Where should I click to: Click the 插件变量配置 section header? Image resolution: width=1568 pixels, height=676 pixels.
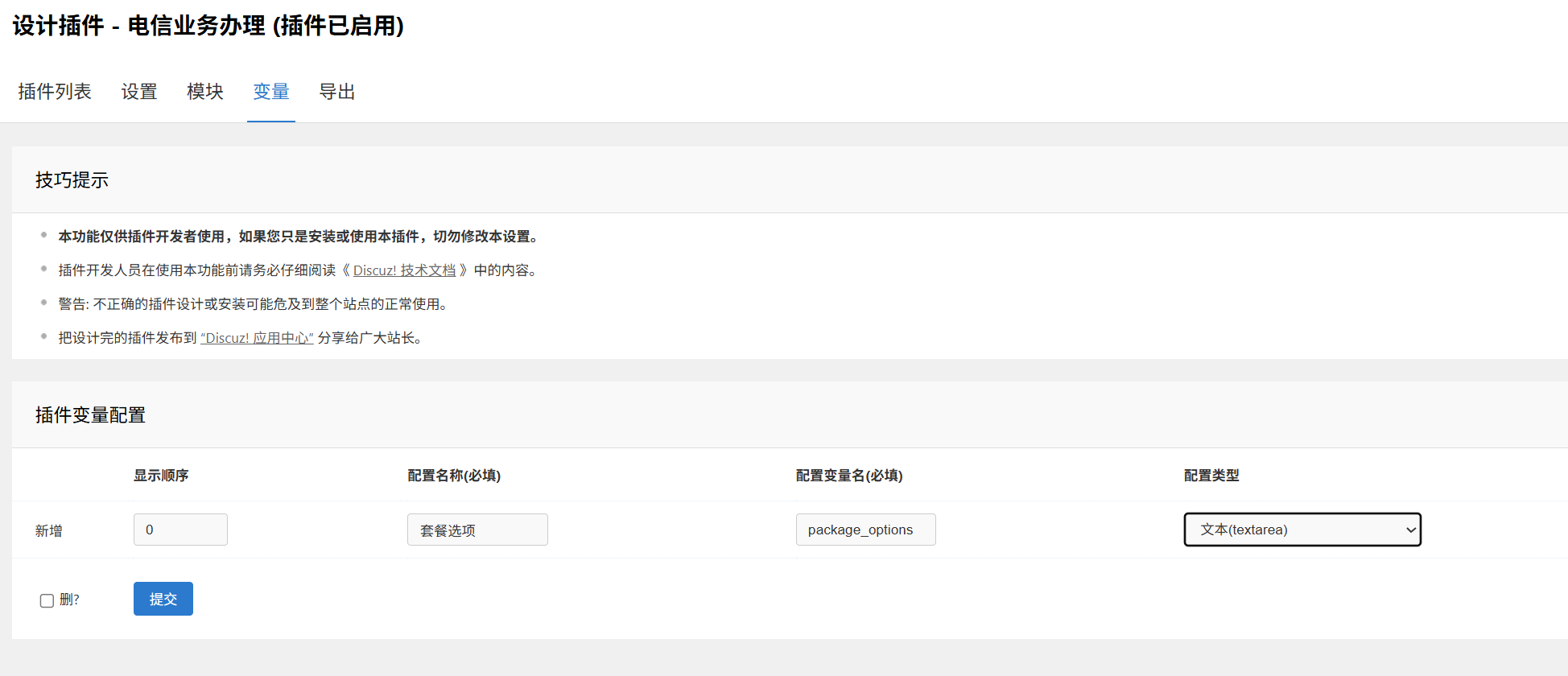click(x=90, y=415)
